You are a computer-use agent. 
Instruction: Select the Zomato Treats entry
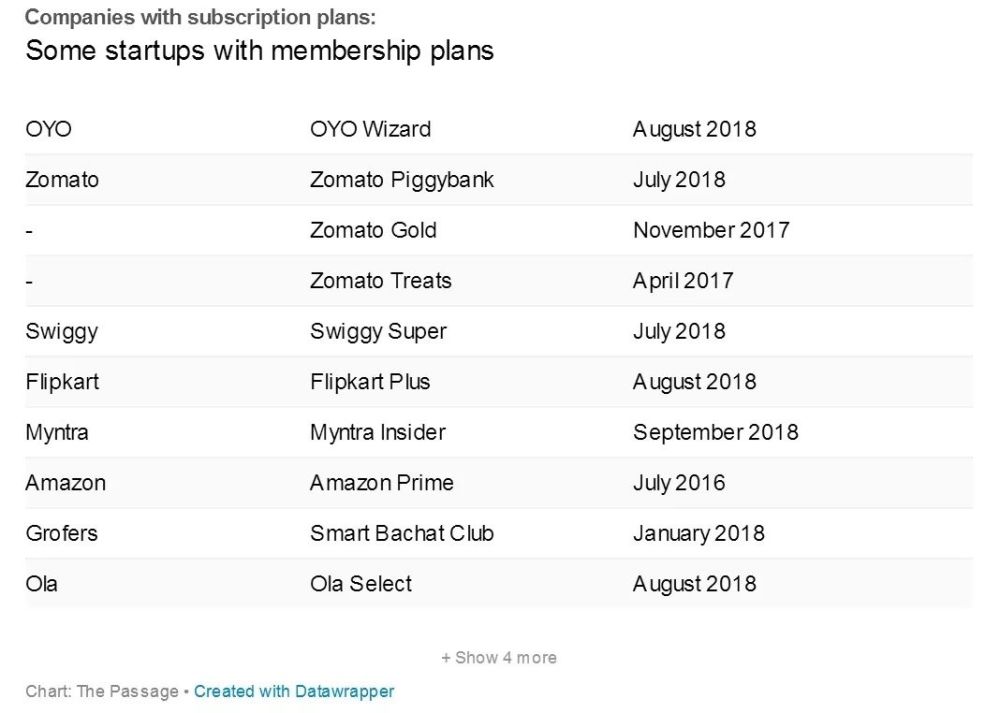pyautogui.click(x=380, y=281)
